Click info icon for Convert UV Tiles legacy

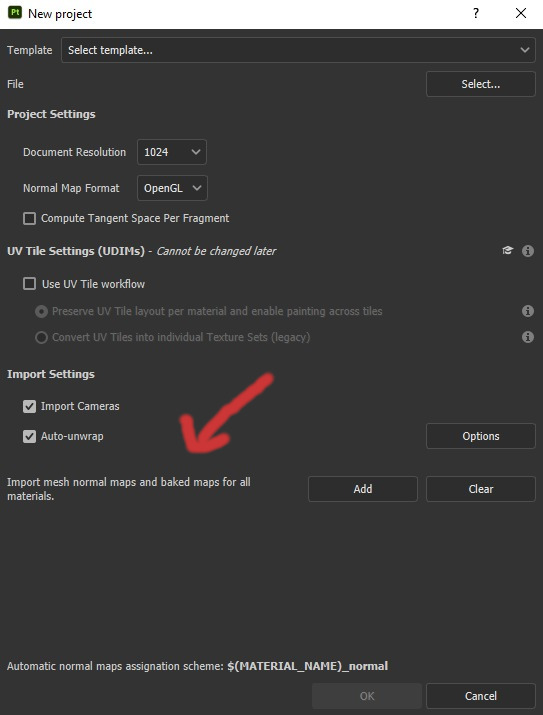click(x=527, y=337)
